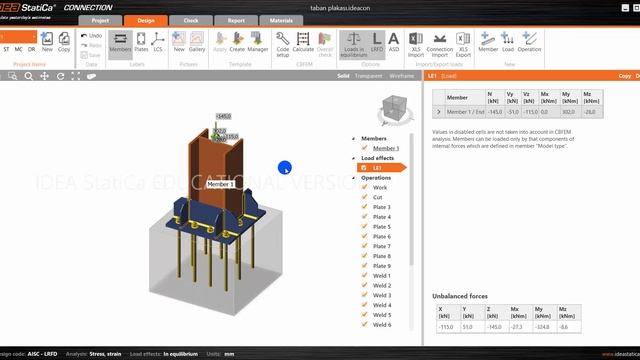
Task: Select the ST project item type
Action: pyautogui.click(x=6, y=49)
